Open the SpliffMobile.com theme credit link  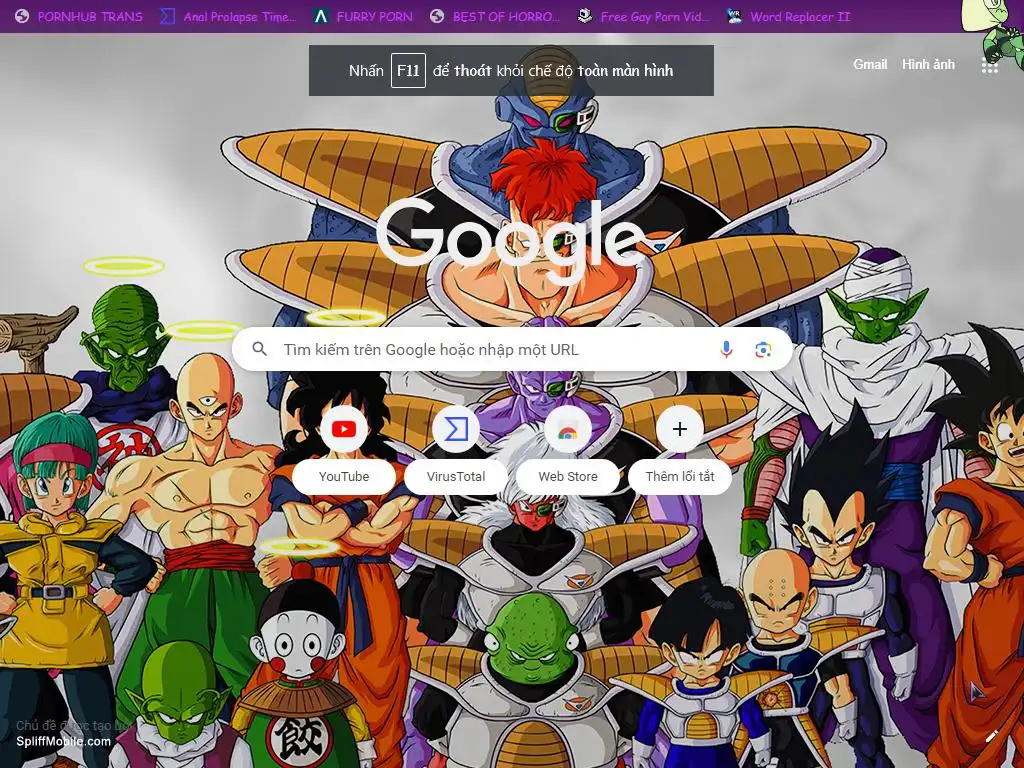coord(63,741)
